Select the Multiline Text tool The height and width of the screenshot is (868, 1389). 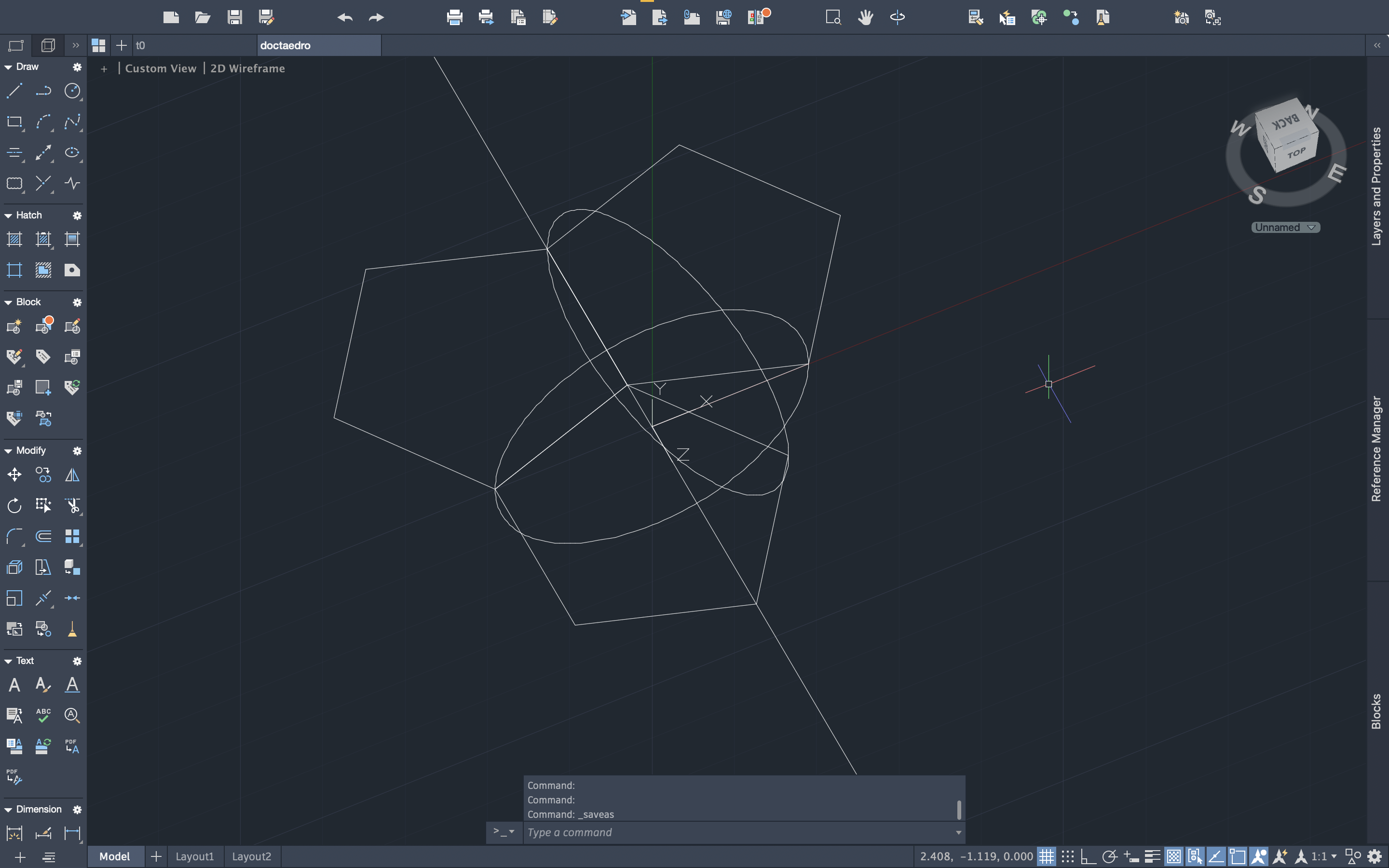coord(14,685)
